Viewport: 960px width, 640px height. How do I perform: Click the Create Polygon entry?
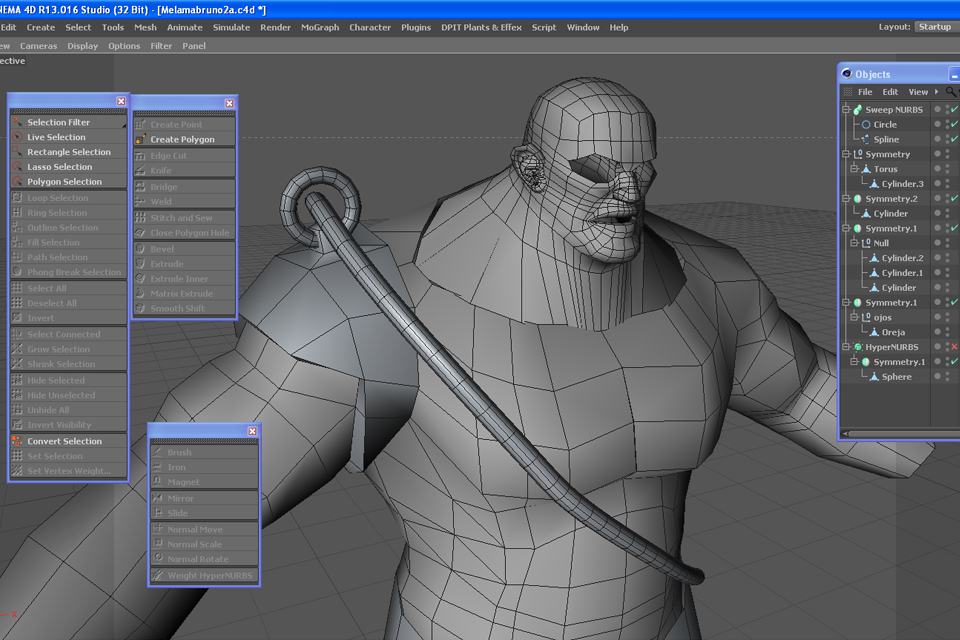coord(184,139)
